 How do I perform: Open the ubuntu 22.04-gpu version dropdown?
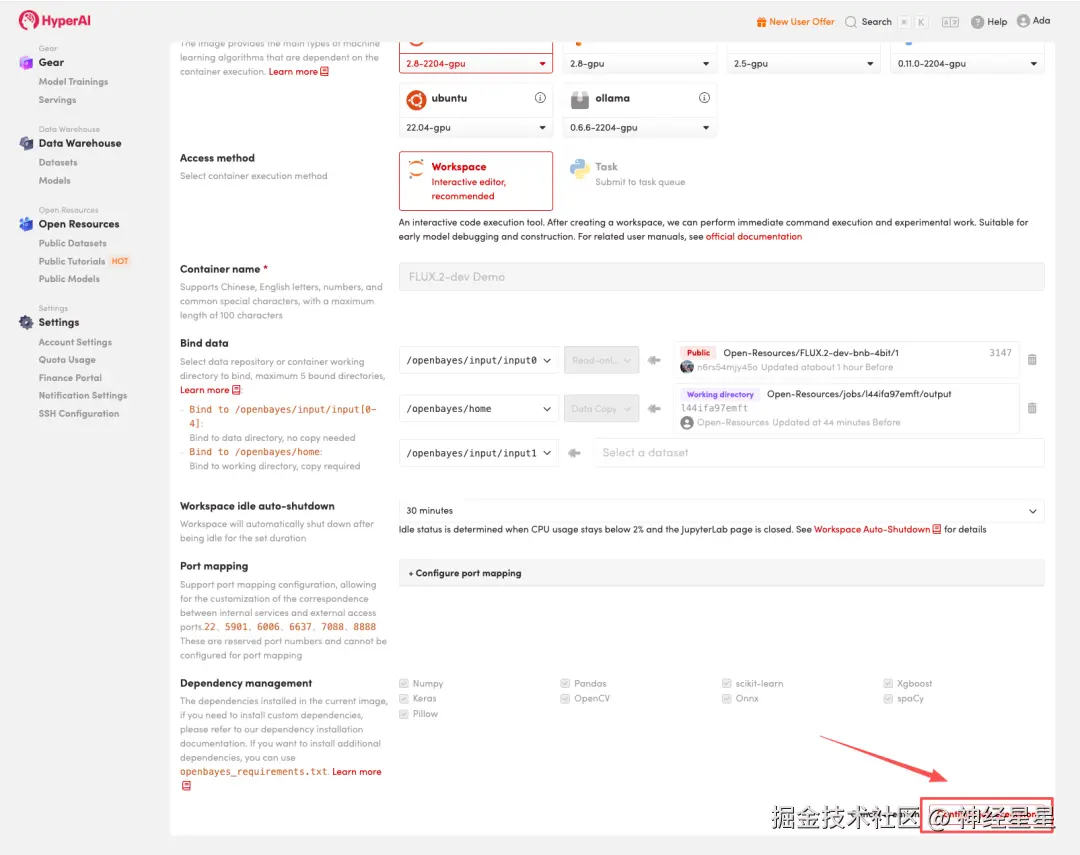[475, 127]
